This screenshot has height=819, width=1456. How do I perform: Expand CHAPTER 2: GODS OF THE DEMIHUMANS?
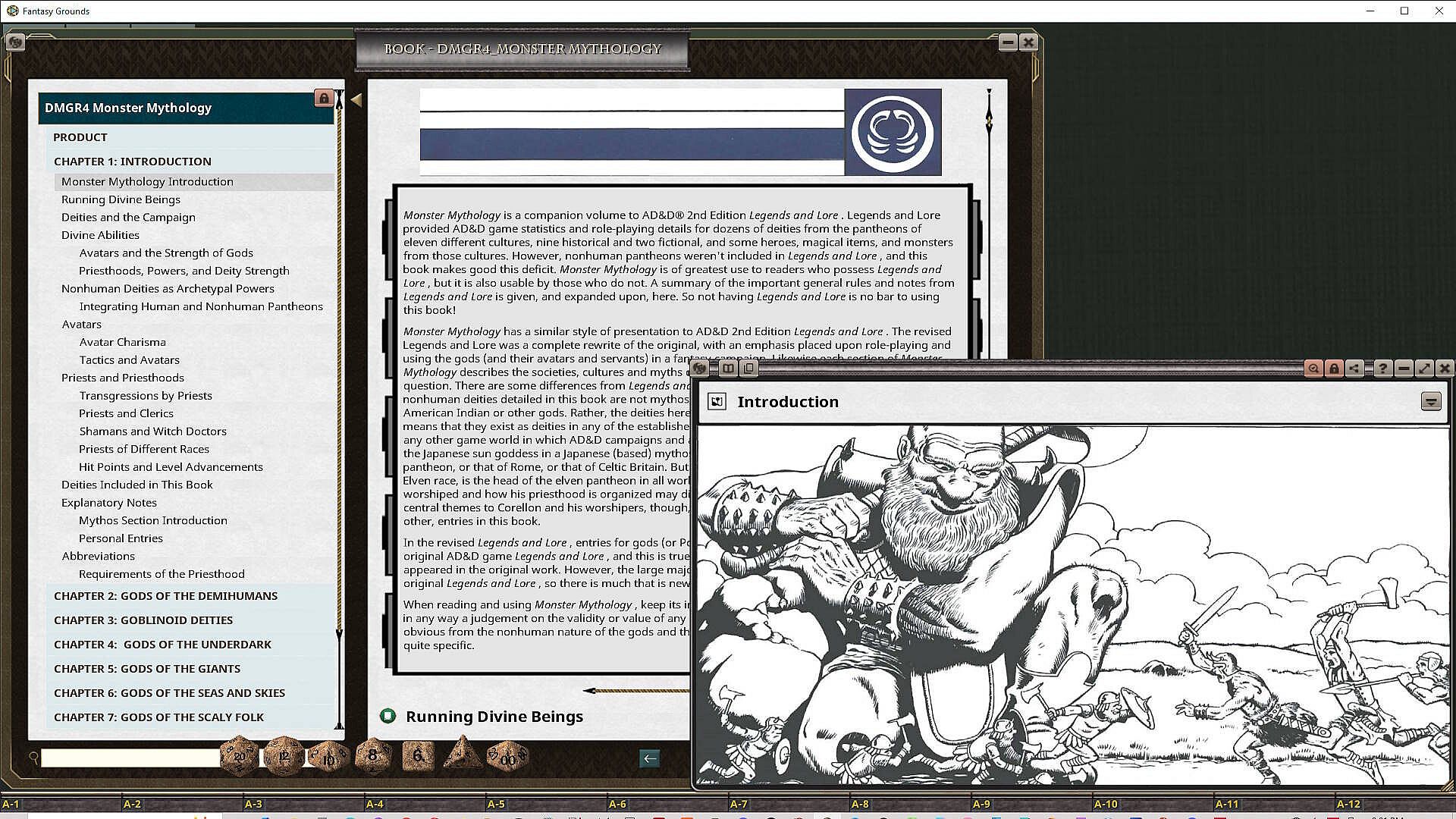pos(190,596)
